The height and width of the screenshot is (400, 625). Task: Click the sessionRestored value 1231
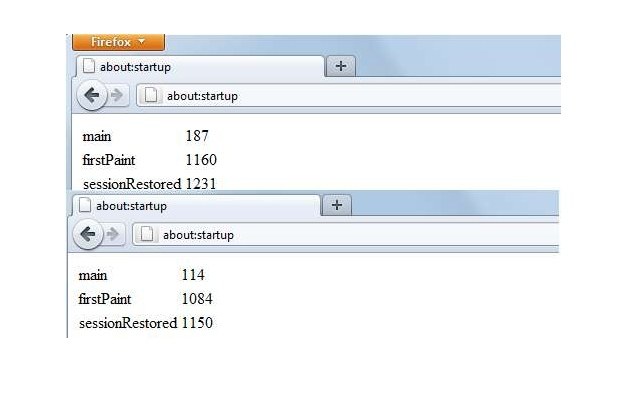point(201,184)
